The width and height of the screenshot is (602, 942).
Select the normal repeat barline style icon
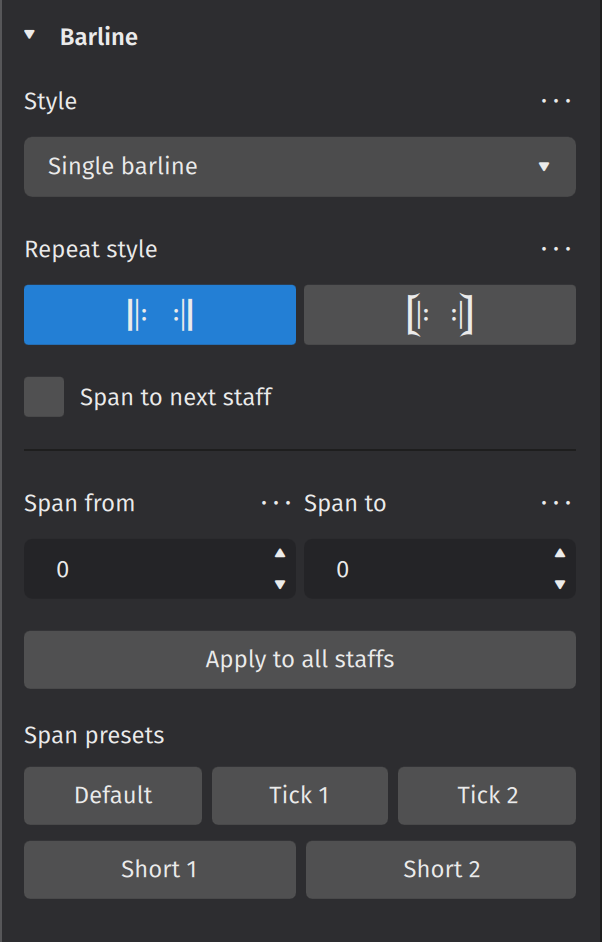tap(159, 314)
